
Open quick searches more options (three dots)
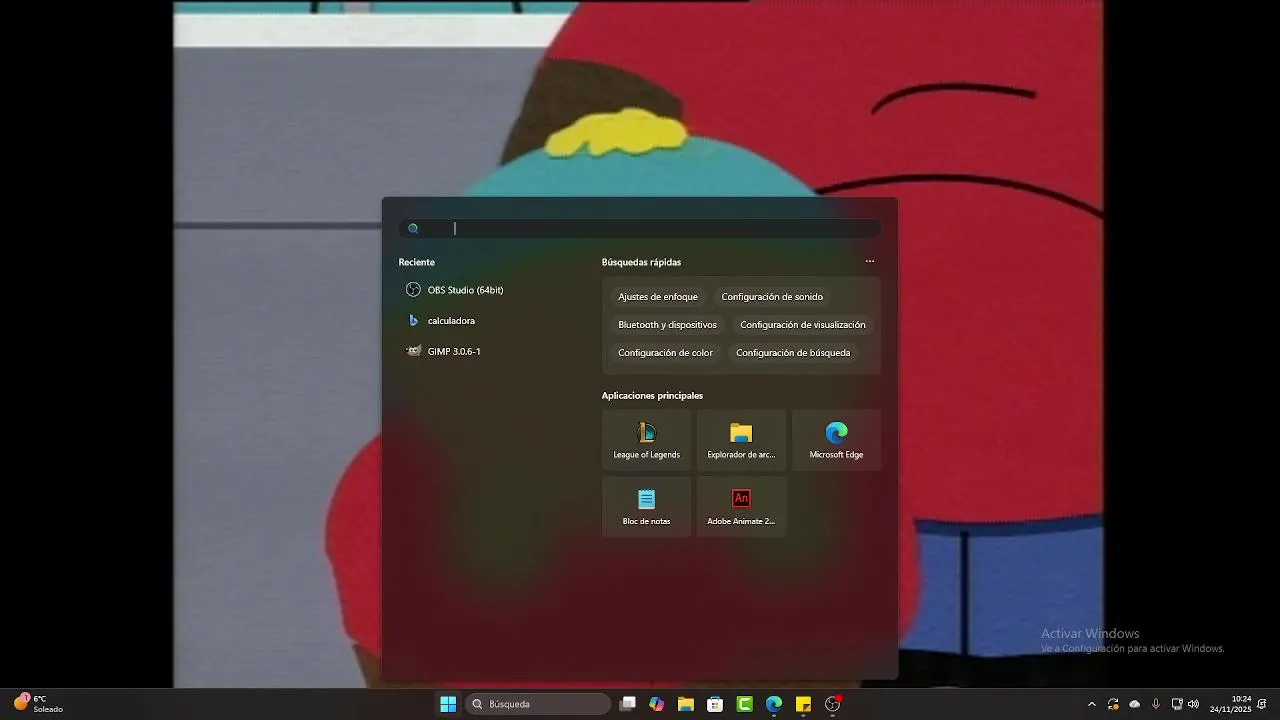click(870, 262)
